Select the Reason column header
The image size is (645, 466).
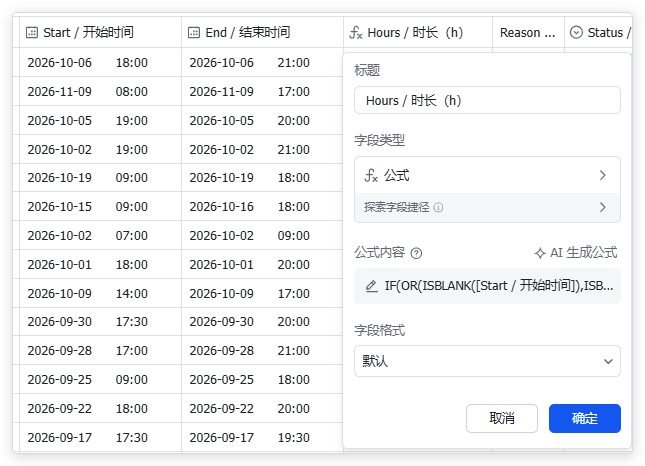coord(528,32)
